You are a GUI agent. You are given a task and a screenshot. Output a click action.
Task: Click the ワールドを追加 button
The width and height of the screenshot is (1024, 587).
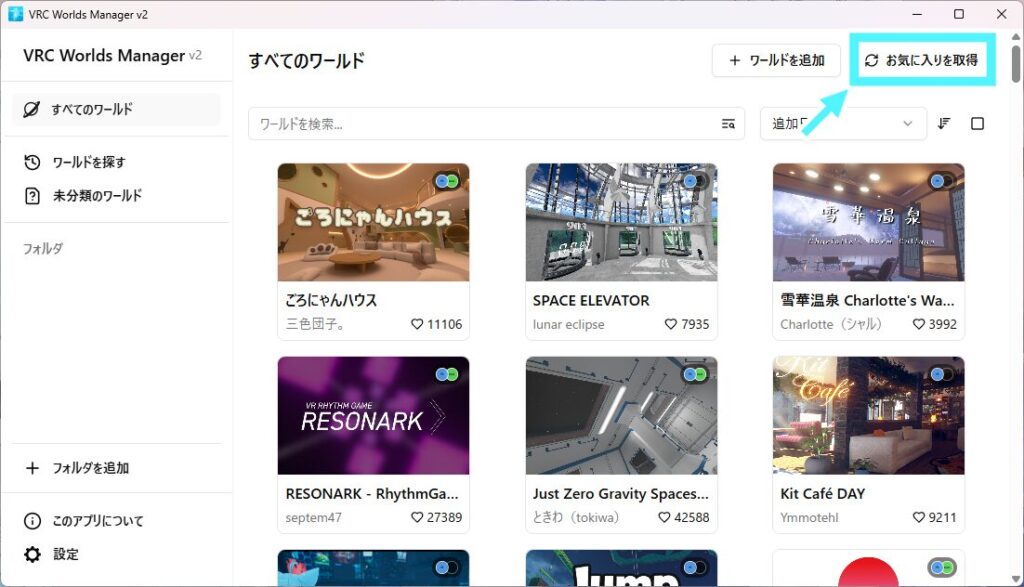(x=776, y=61)
